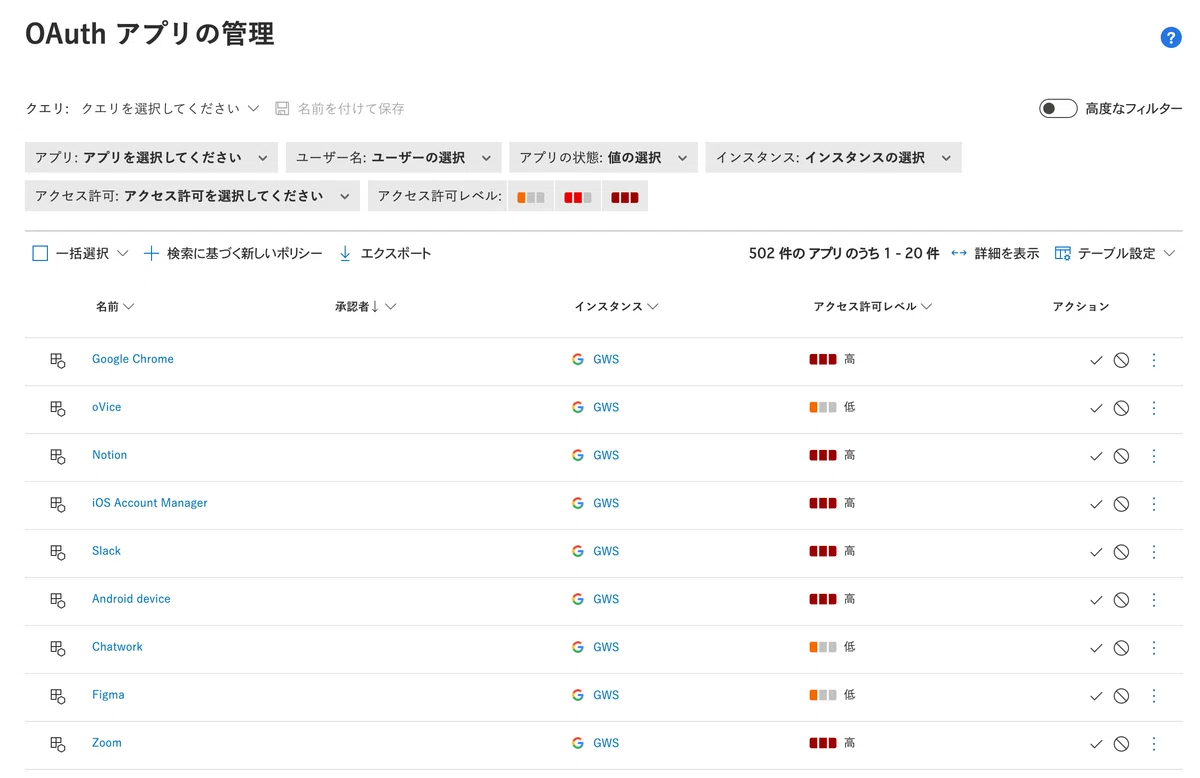
Task: Open the クエリを選択してください dropdown
Action: click(x=170, y=108)
